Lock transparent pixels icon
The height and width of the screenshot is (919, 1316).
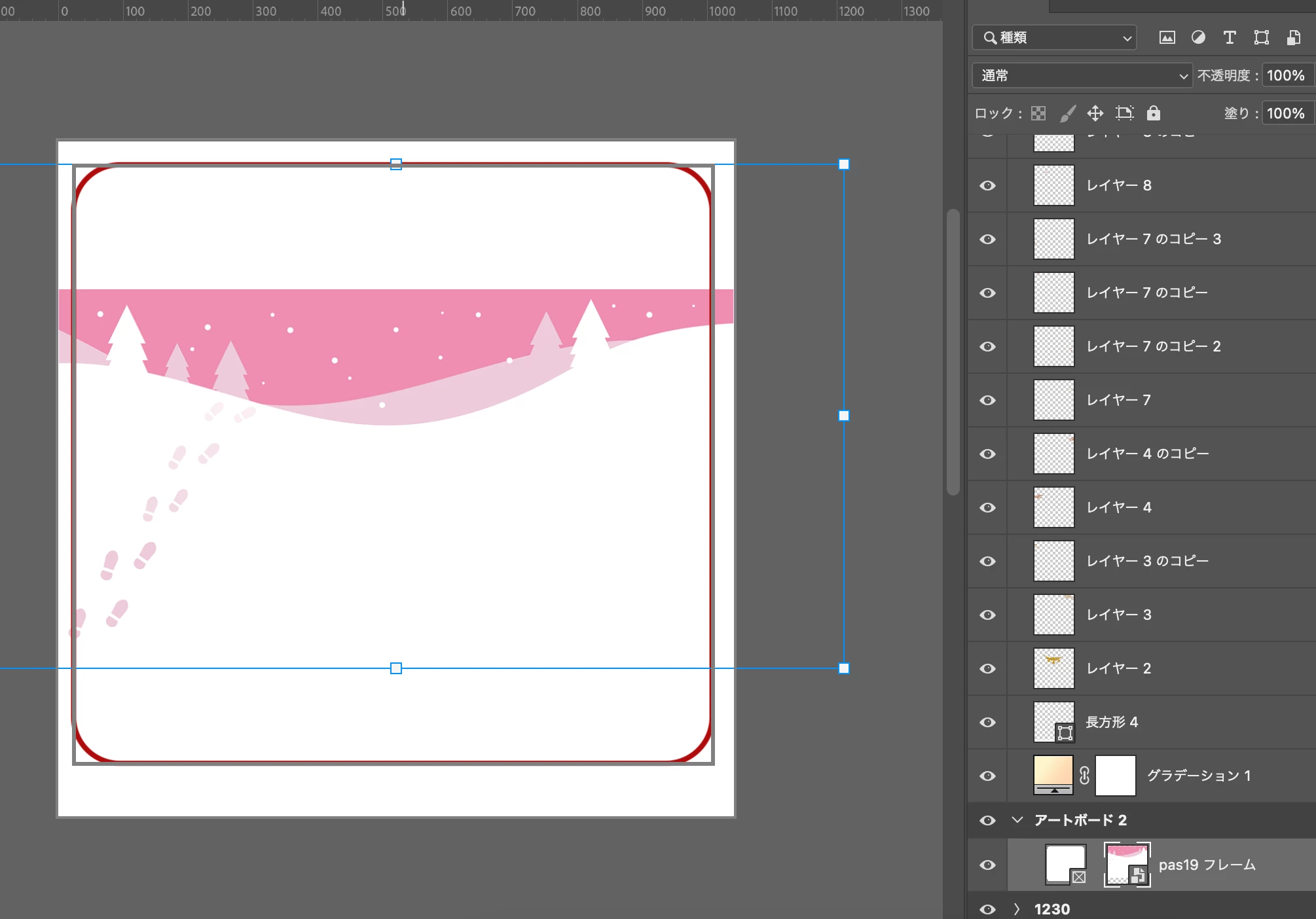coord(1038,113)
